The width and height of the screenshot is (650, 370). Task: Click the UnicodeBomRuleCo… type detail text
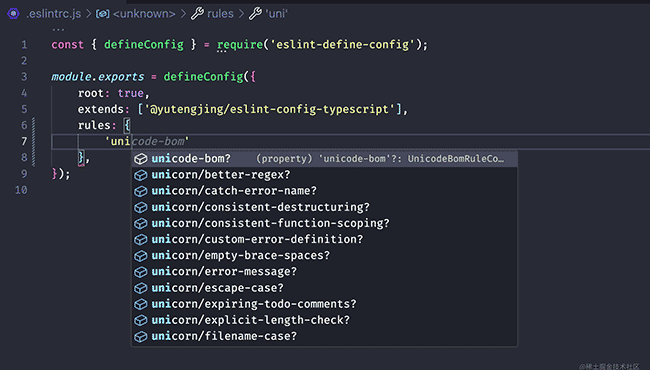tap(456, 159)
